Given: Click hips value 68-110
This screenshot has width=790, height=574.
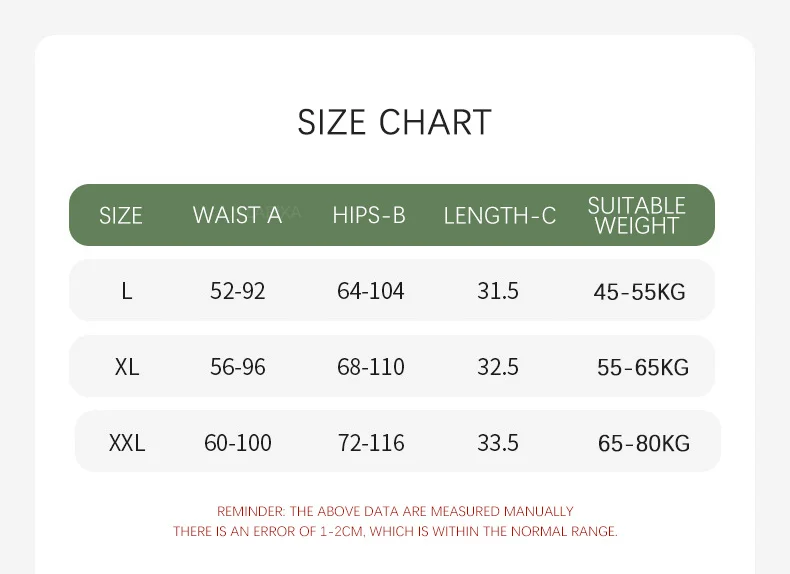Looking at the screenshot, I should click(371, 367).
